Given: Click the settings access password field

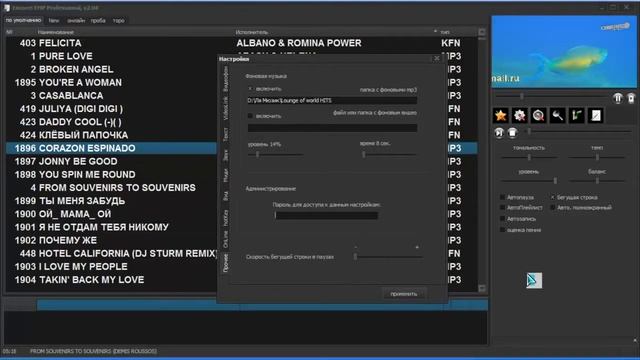Looking at the screenshot, I should (x=326, y=215).
